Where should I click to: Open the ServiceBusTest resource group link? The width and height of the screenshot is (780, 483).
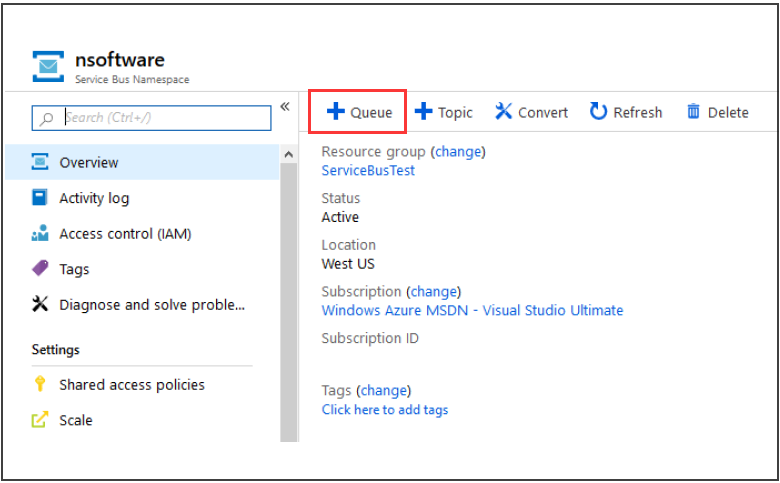[x=368, y=170]
